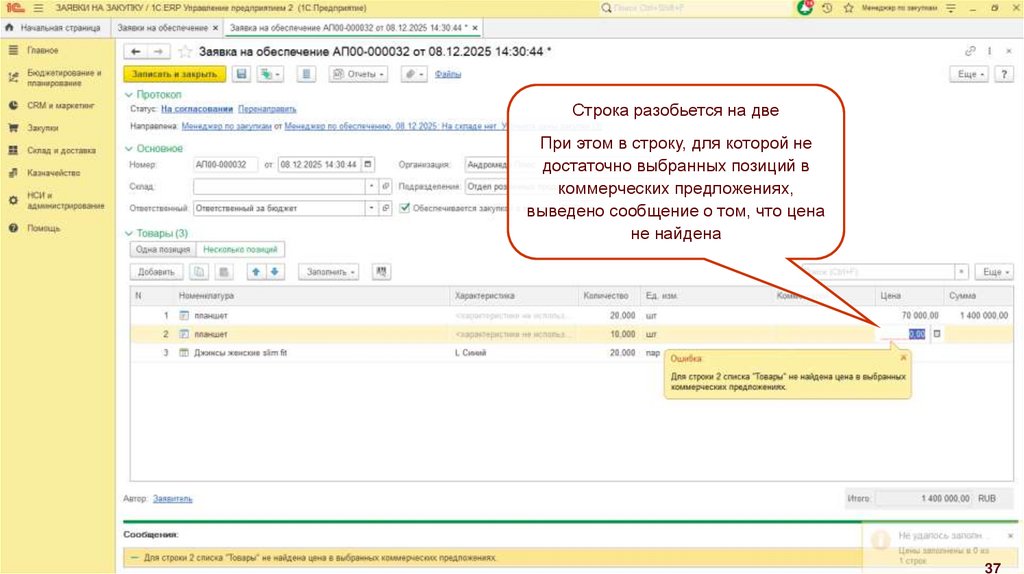Screen dimensions: 1024x574
Task: Click the Записать и закрыть button
Action: [174, 74]
